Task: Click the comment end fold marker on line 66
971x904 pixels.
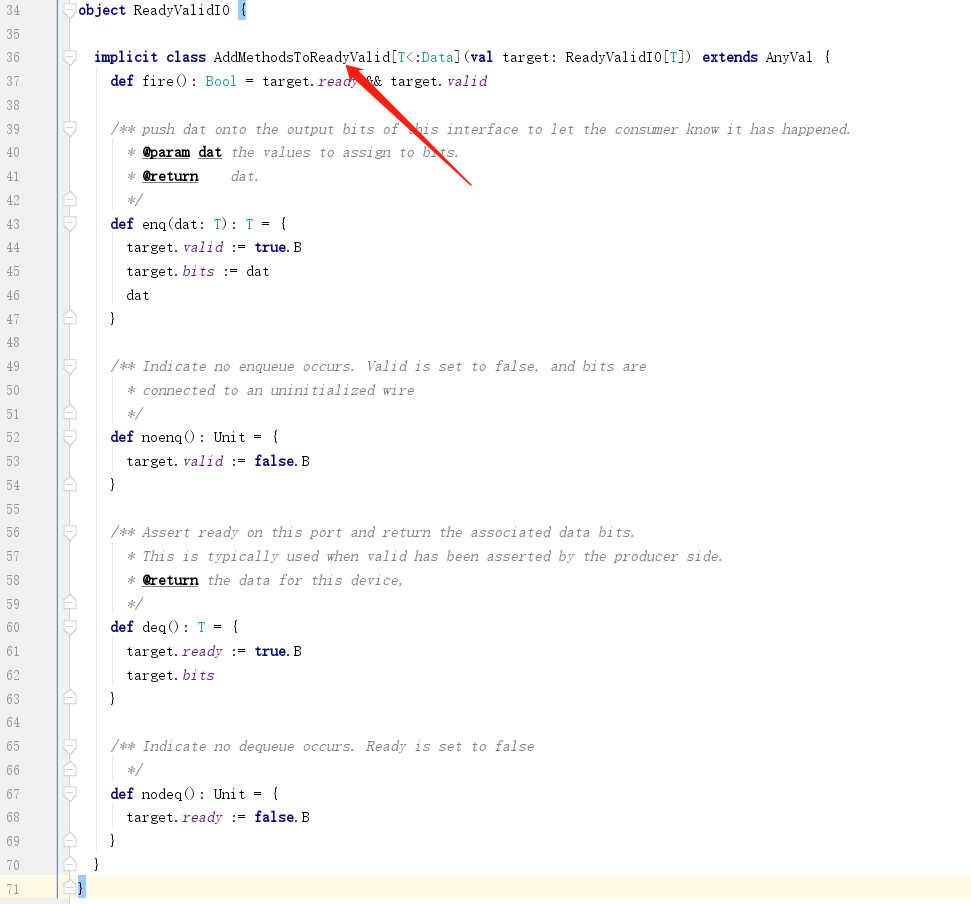Action: [x=69, y=770]
